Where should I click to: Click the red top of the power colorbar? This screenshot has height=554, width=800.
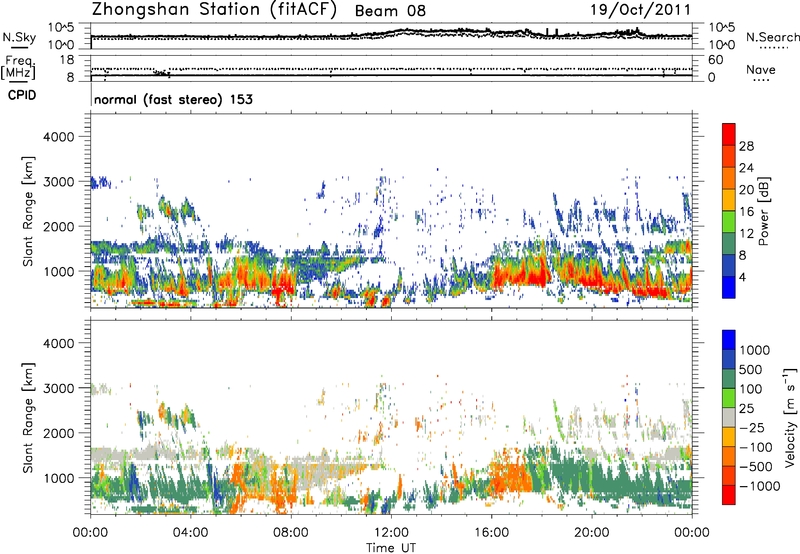729,134
